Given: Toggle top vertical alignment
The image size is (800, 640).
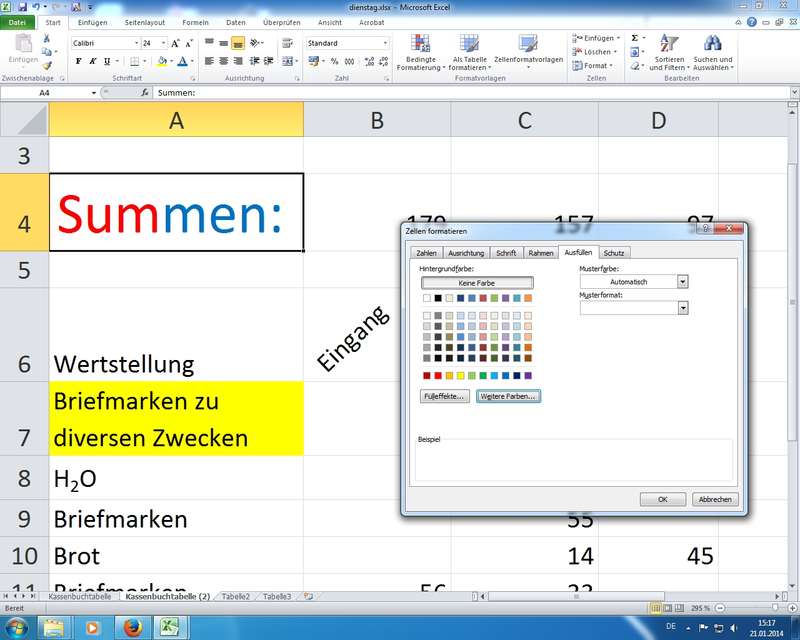Looking at the screenshot, I should 209,43.
